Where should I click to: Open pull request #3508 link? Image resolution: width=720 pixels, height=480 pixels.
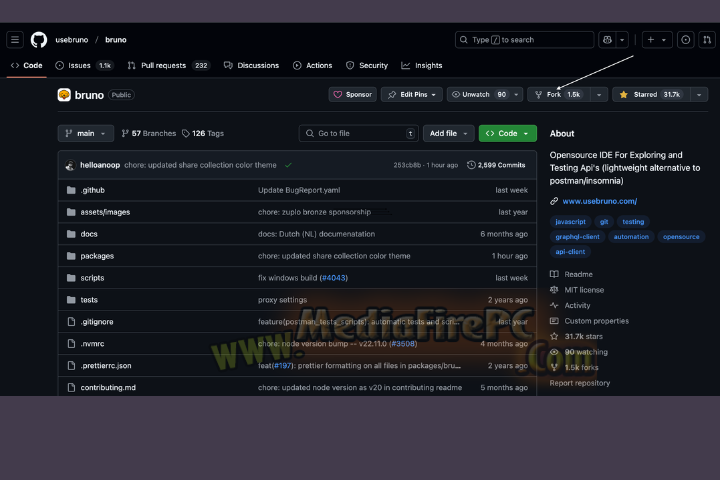[403, 344]
